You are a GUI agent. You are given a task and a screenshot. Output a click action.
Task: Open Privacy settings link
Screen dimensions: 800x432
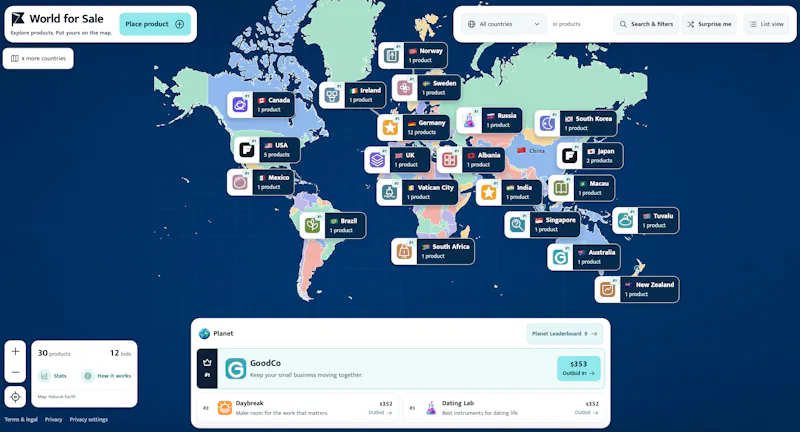tap(89, 420)
